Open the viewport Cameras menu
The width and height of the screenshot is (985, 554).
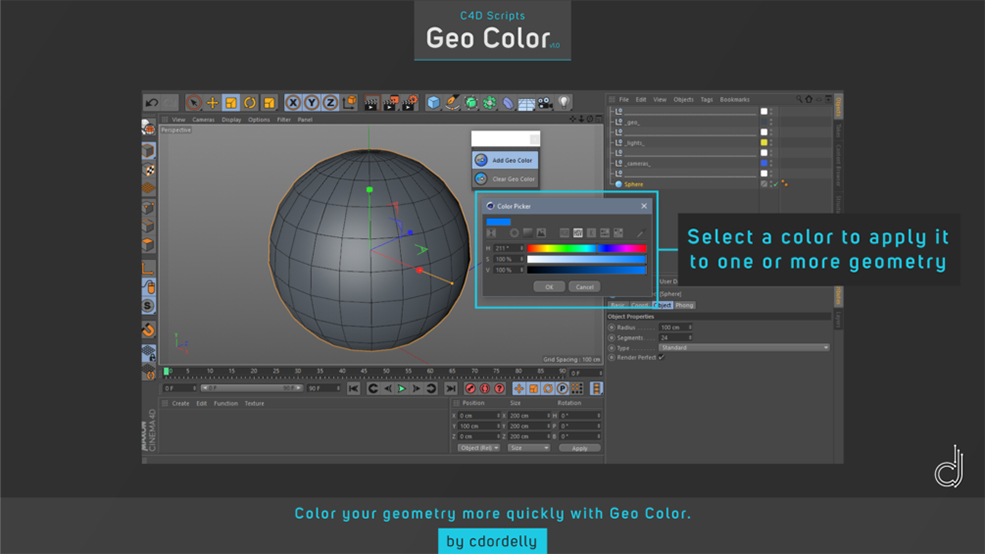coord(203,119)
